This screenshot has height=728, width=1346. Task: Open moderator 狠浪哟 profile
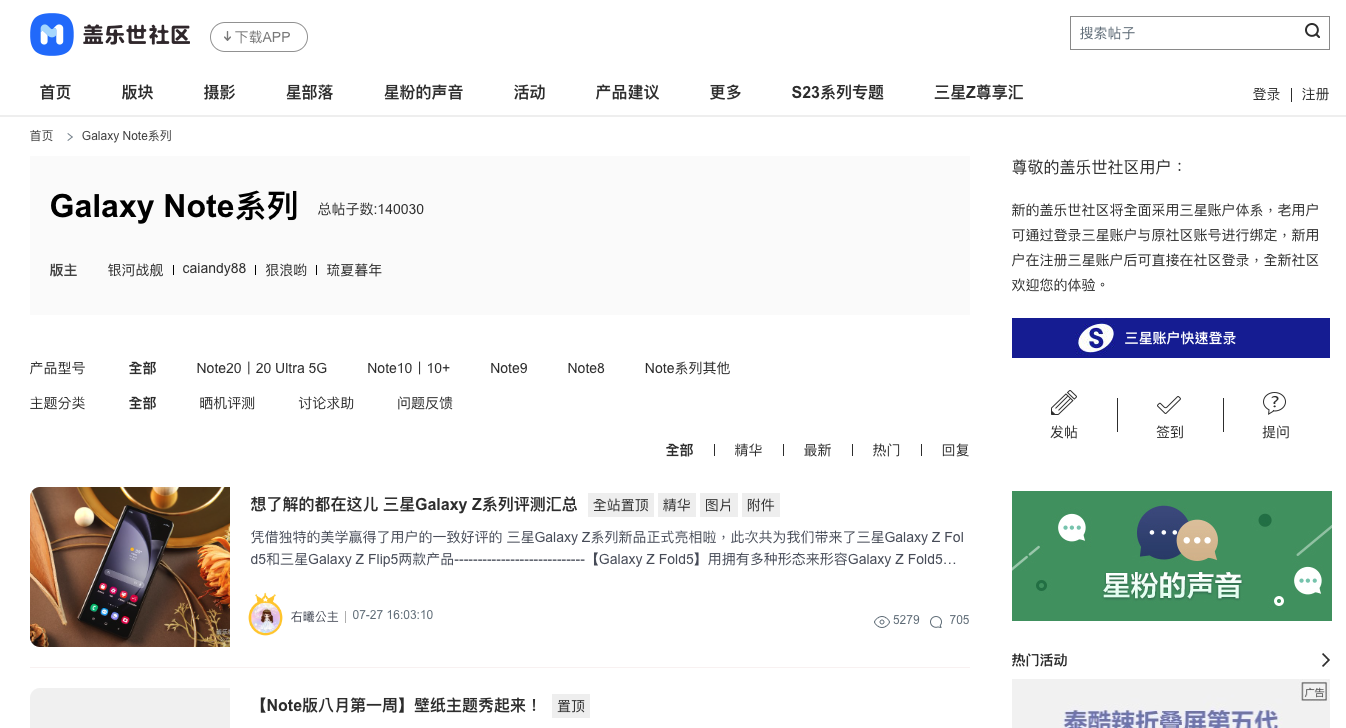pos(286,270)
